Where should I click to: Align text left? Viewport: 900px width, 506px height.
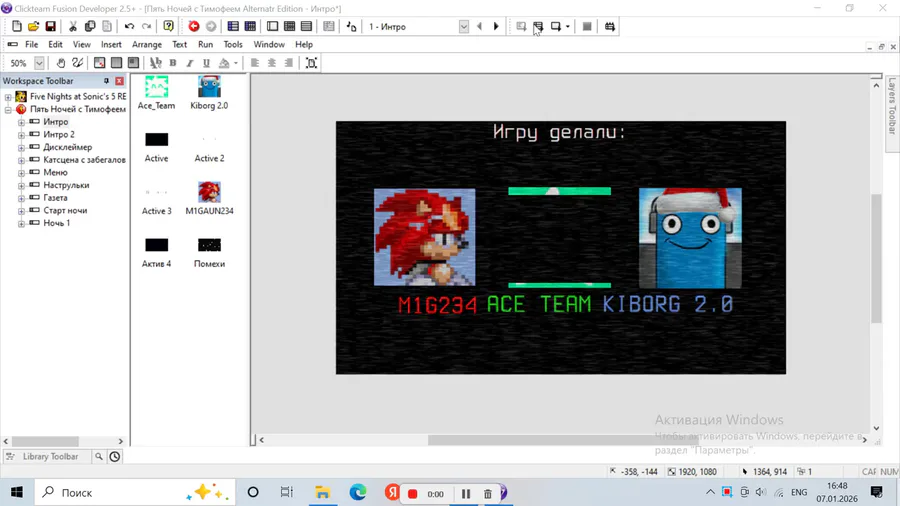pyautogui.click(x=255, y=63)
